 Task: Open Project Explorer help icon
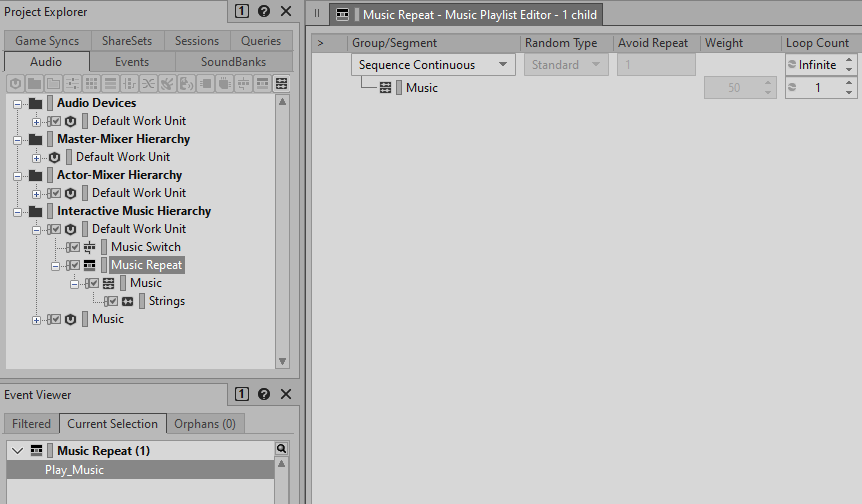[264, 12]
